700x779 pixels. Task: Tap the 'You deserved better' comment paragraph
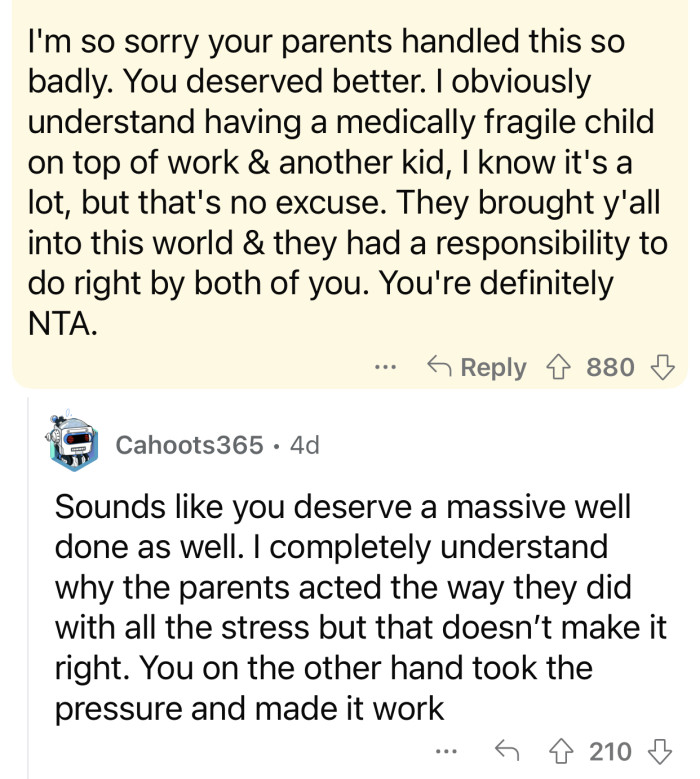tap(348, 182)
